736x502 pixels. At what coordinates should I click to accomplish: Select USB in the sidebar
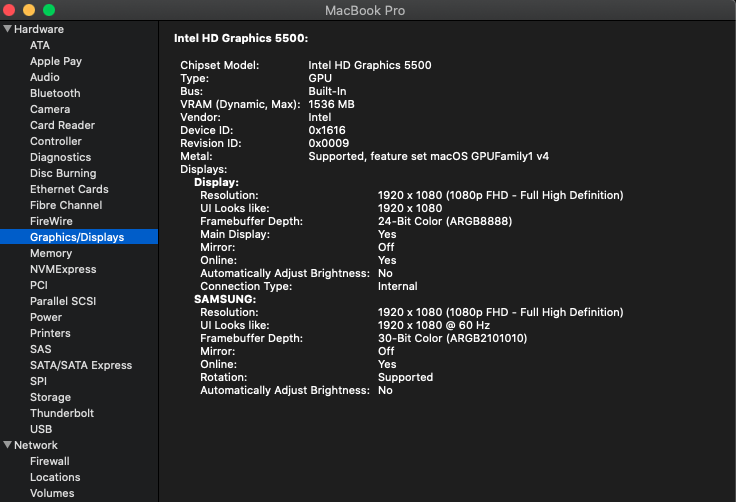click(41, 429)
